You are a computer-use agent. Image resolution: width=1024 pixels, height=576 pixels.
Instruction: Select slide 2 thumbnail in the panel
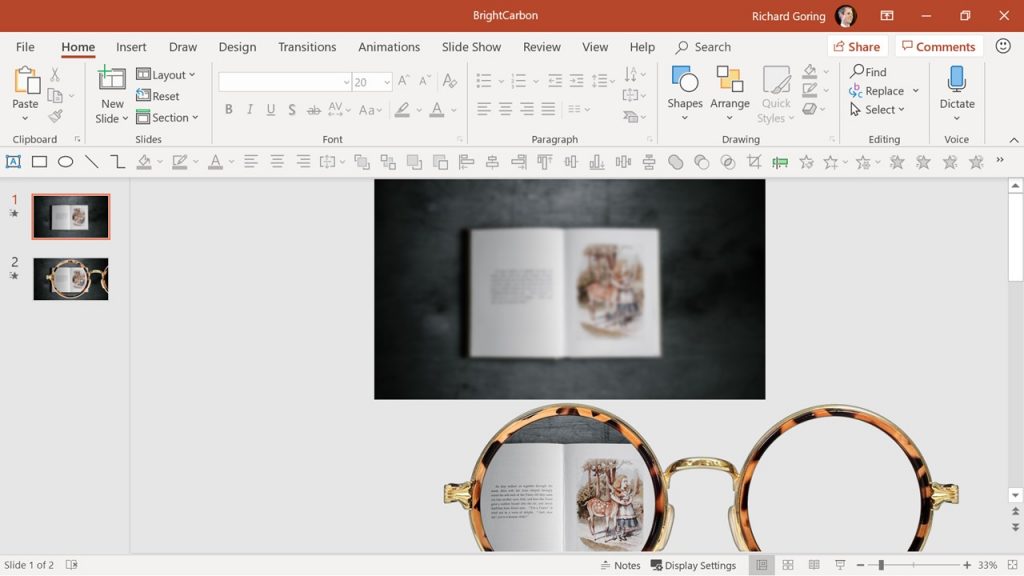(70, 279)
